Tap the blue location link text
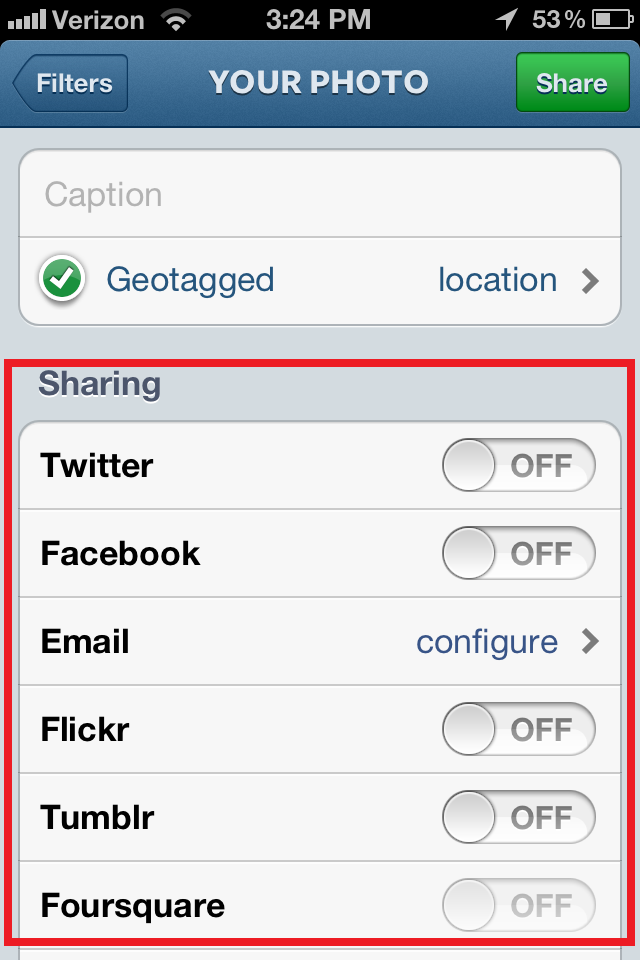The image size is (640, 960). pos(497,280)
